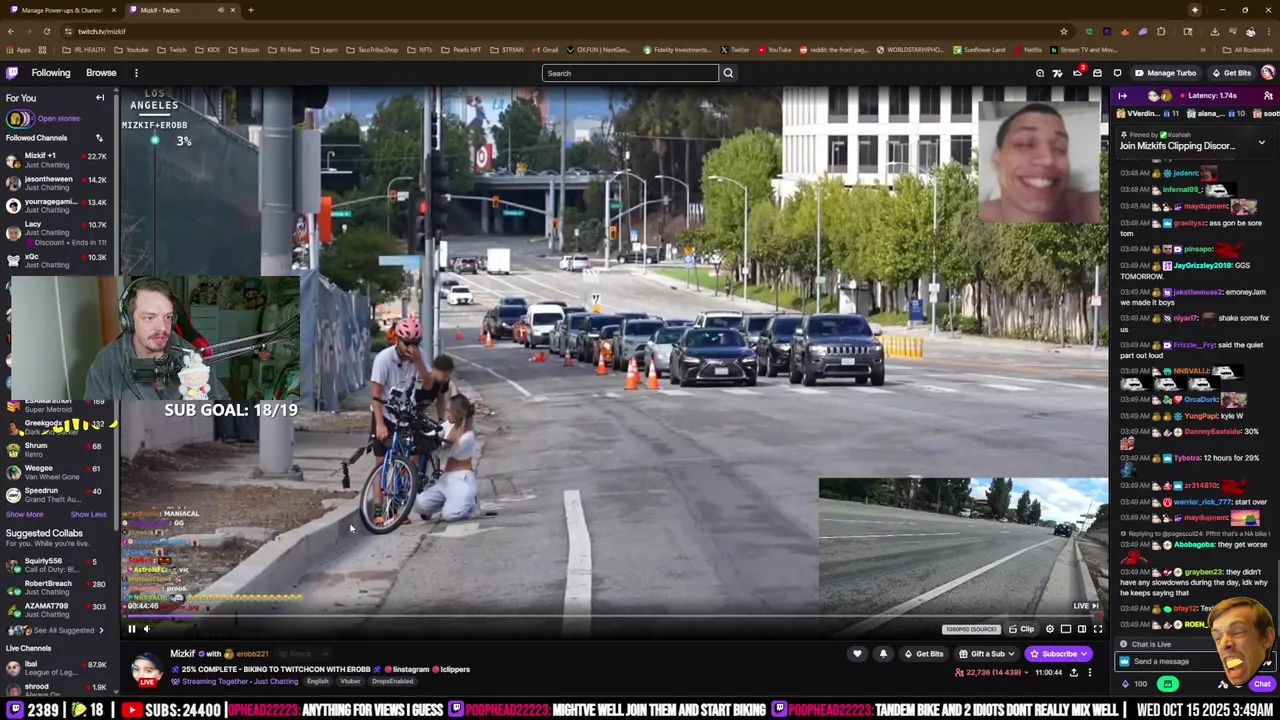Open the xQc channel in the sidebar

coord(57,260)
